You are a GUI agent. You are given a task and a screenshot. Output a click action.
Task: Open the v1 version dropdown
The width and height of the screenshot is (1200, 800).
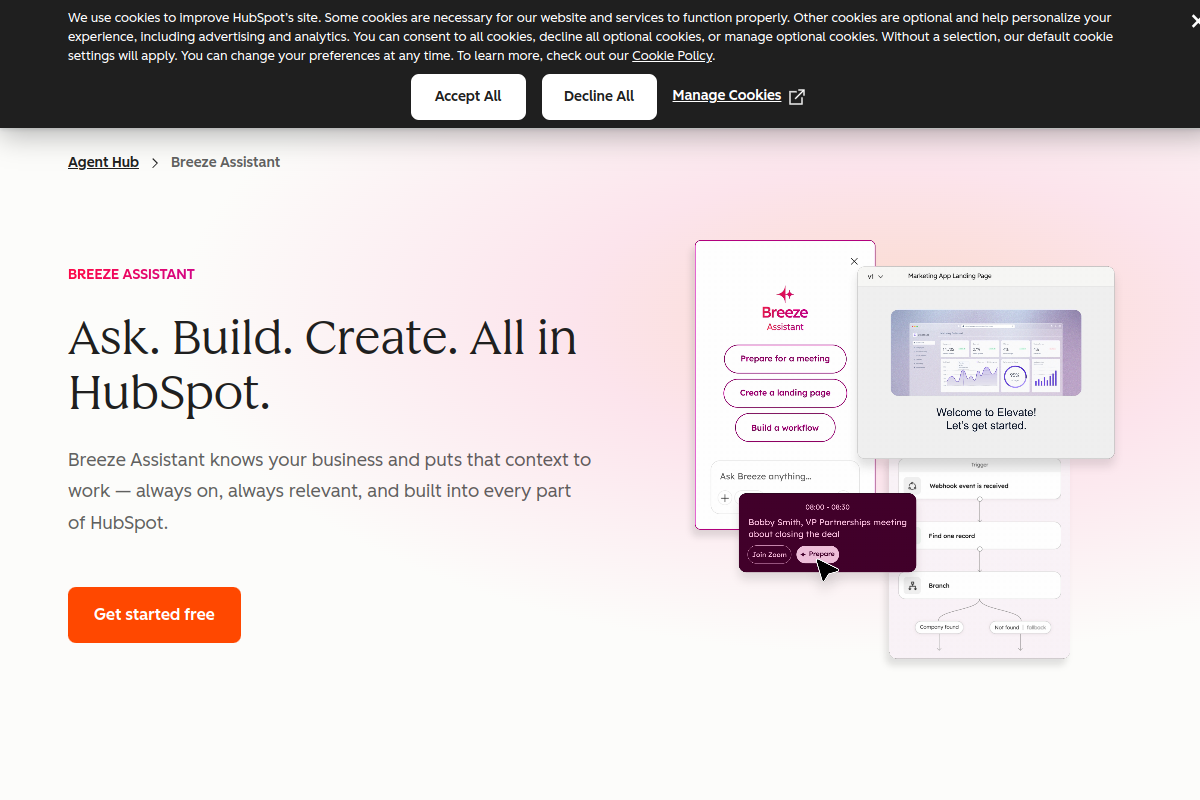click(875, 276)
